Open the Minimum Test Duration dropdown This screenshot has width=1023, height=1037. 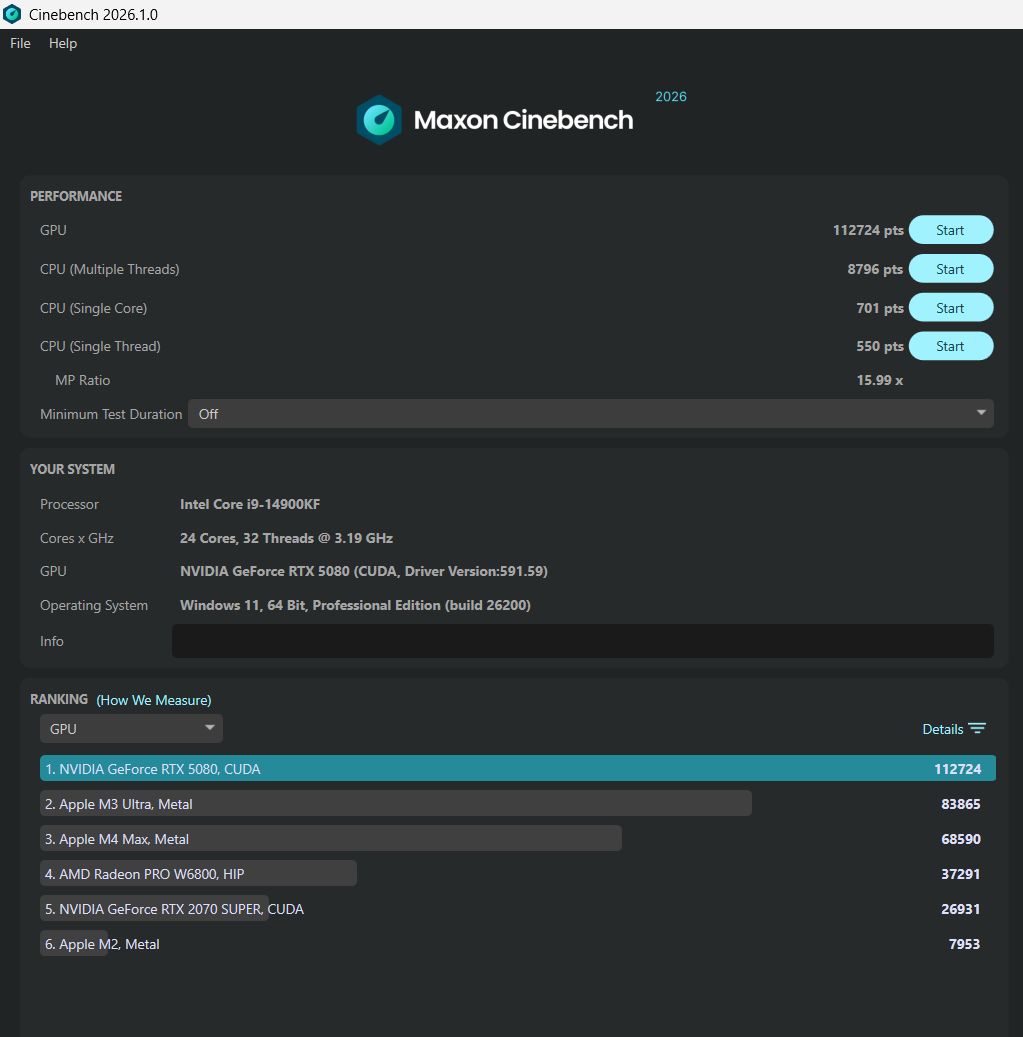point(591,413)
